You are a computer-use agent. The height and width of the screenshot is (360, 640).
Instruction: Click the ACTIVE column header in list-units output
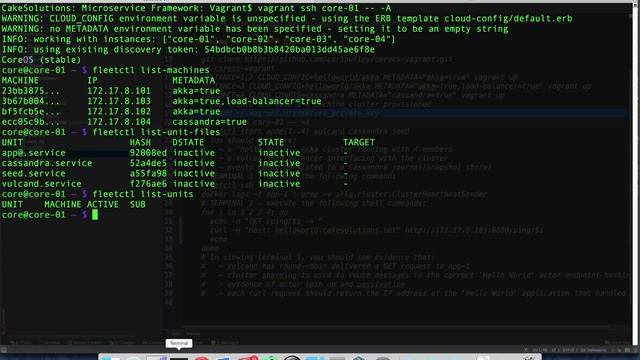[x=103, y=204]
